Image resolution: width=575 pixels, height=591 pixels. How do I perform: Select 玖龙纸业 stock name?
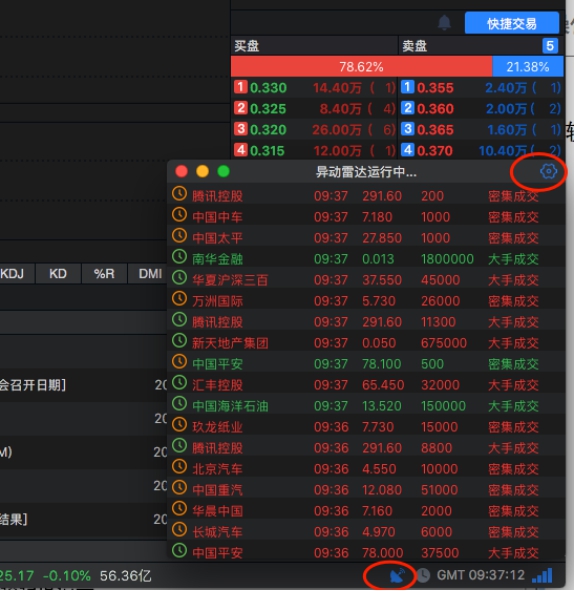tap(217, 427)
